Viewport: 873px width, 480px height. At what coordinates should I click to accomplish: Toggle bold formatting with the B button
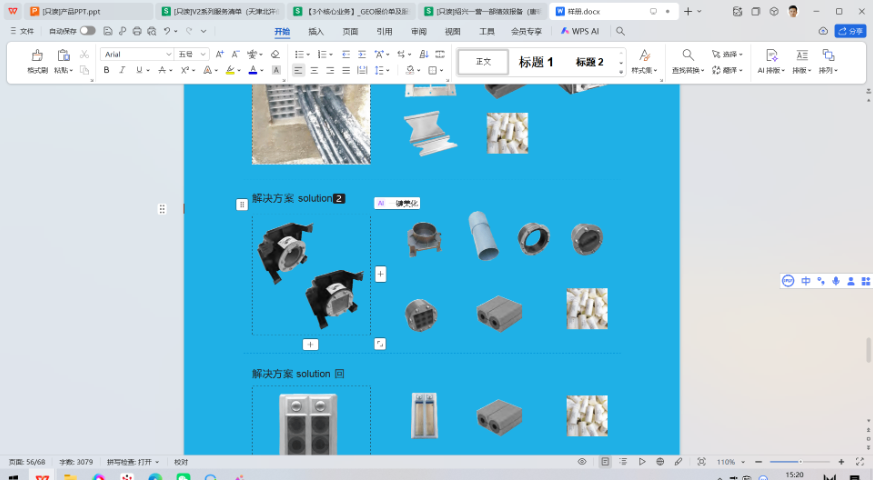coord(107,71)
